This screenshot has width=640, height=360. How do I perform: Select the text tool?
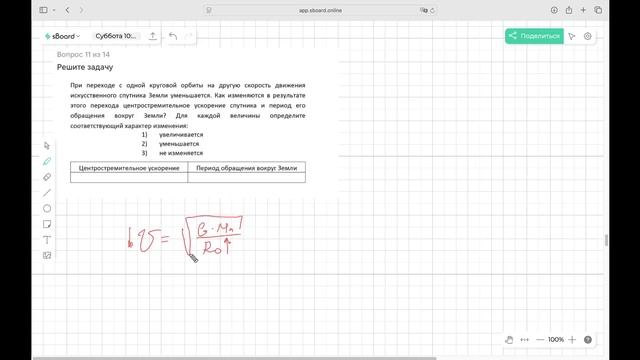(x=47, y=240)
